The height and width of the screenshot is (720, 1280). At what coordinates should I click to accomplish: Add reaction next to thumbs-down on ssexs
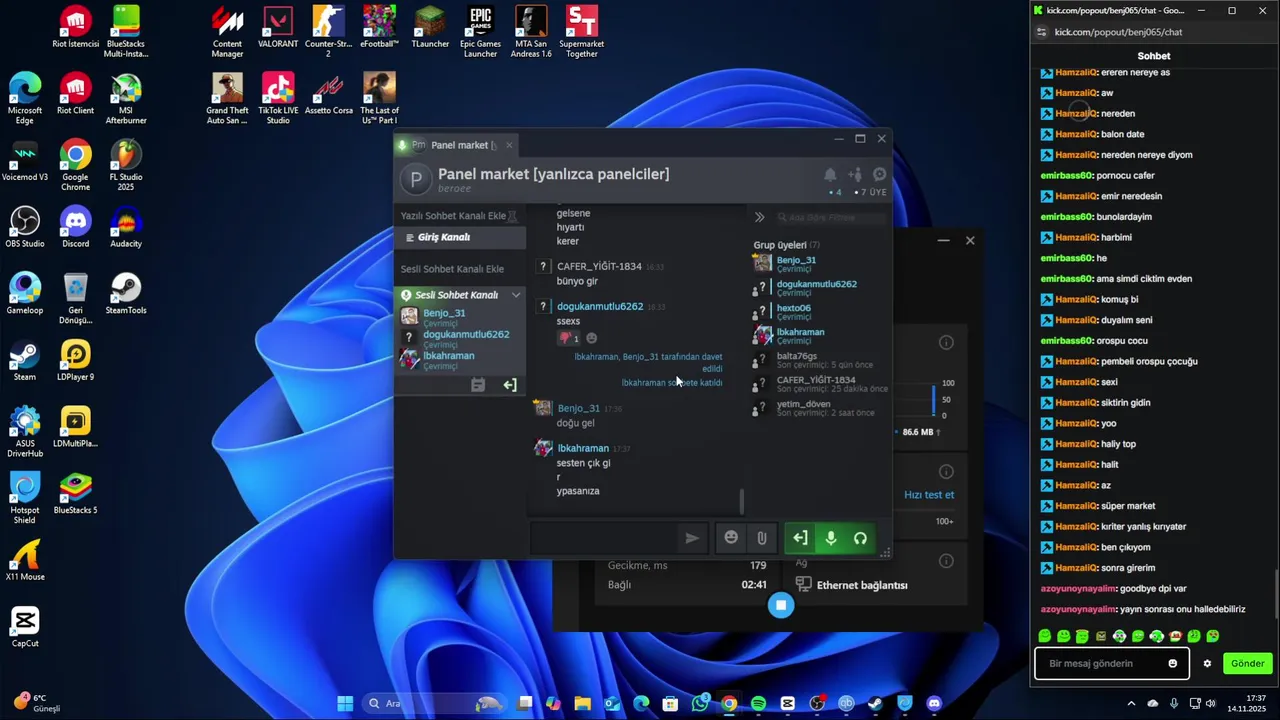591,338
